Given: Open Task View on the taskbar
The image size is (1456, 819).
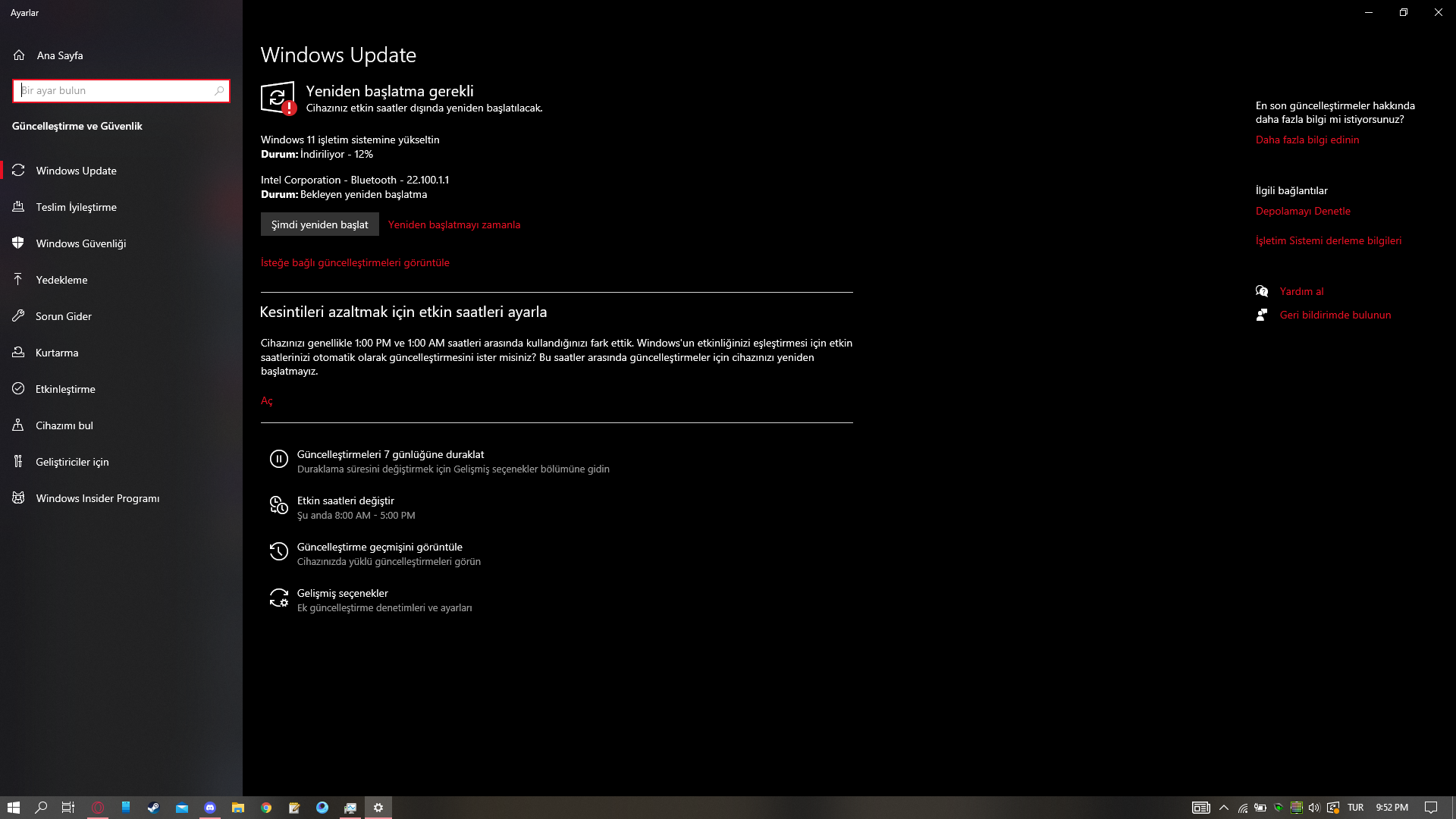Looking at the screenshot, I should (68, 808).
